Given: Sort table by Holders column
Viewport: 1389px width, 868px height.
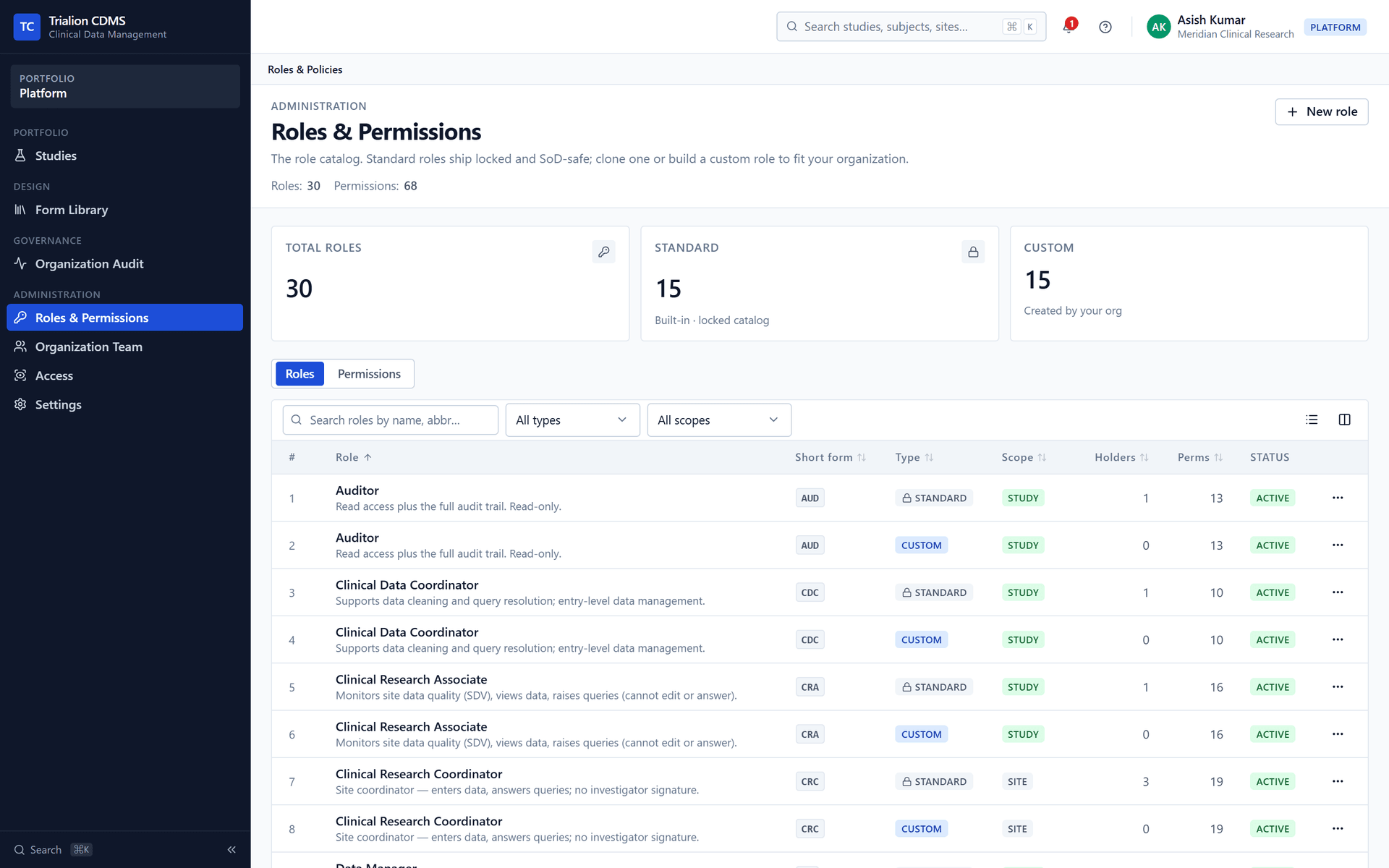Looking at the screenshot, I should [x=1121, y=457].
